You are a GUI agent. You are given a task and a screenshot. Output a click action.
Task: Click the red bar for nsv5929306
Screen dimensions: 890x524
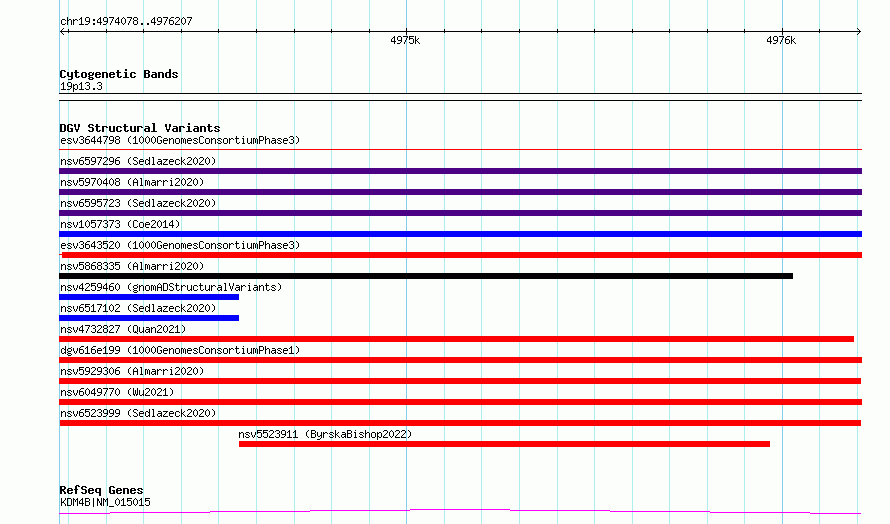[460, 381]
